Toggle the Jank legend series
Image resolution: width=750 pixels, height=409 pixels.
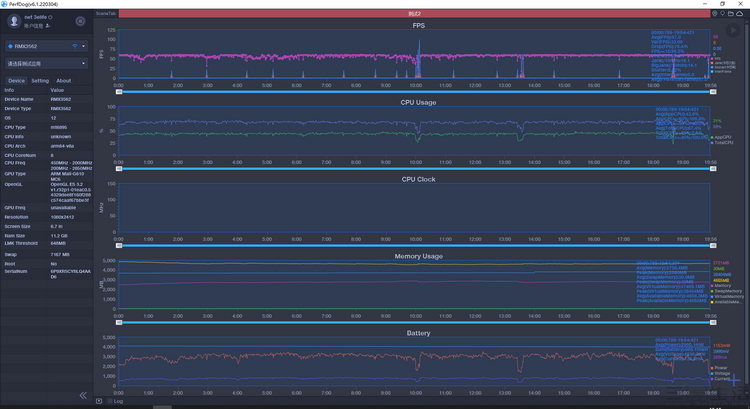click(x=723, y=63)
